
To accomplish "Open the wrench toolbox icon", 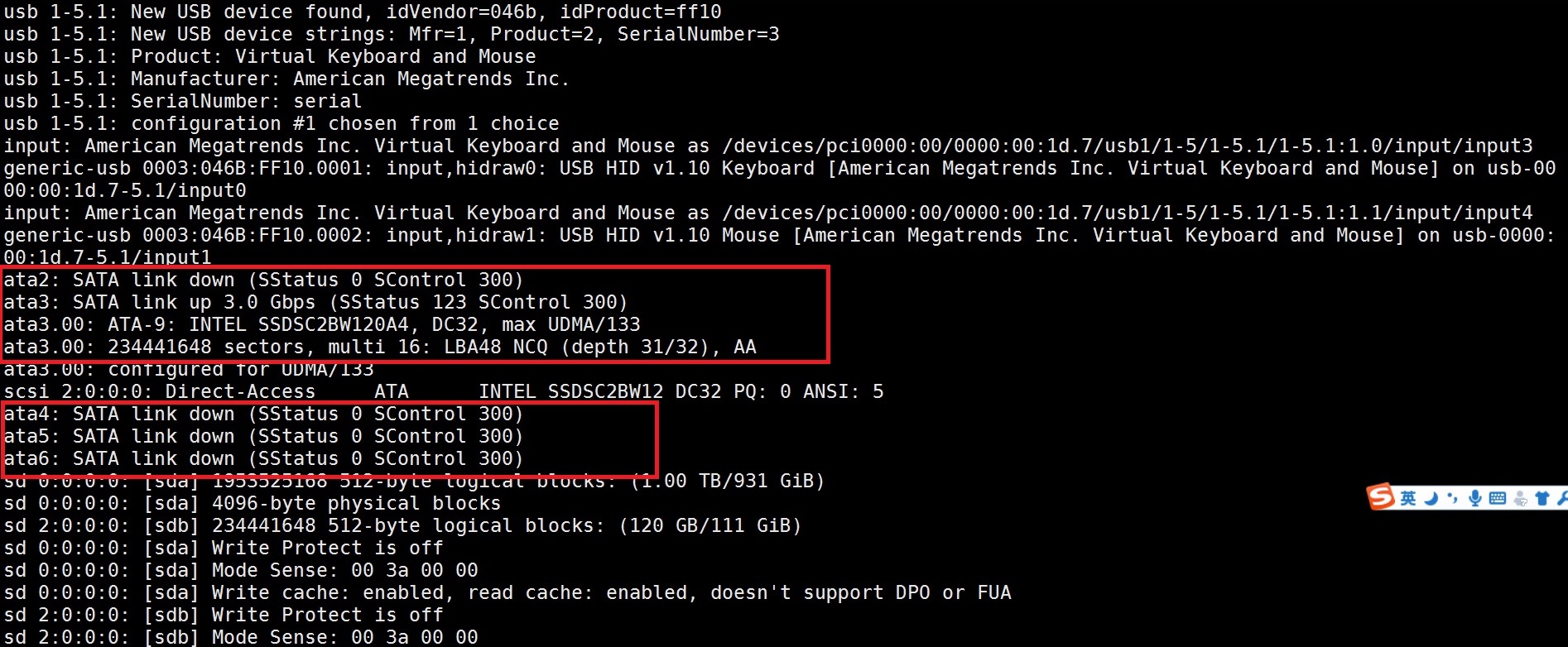I will pyautogui.click(x=1562, y=498).
